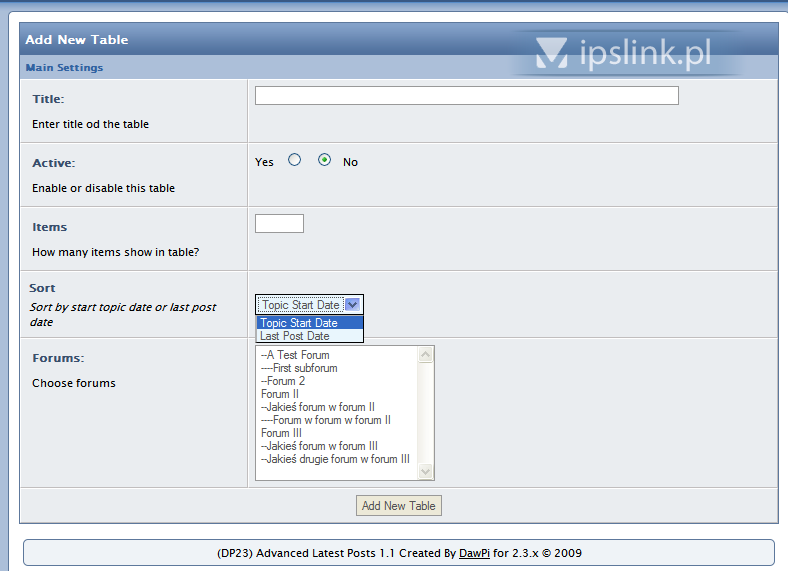Click forums list scroll down arrow

coord(426,472)
